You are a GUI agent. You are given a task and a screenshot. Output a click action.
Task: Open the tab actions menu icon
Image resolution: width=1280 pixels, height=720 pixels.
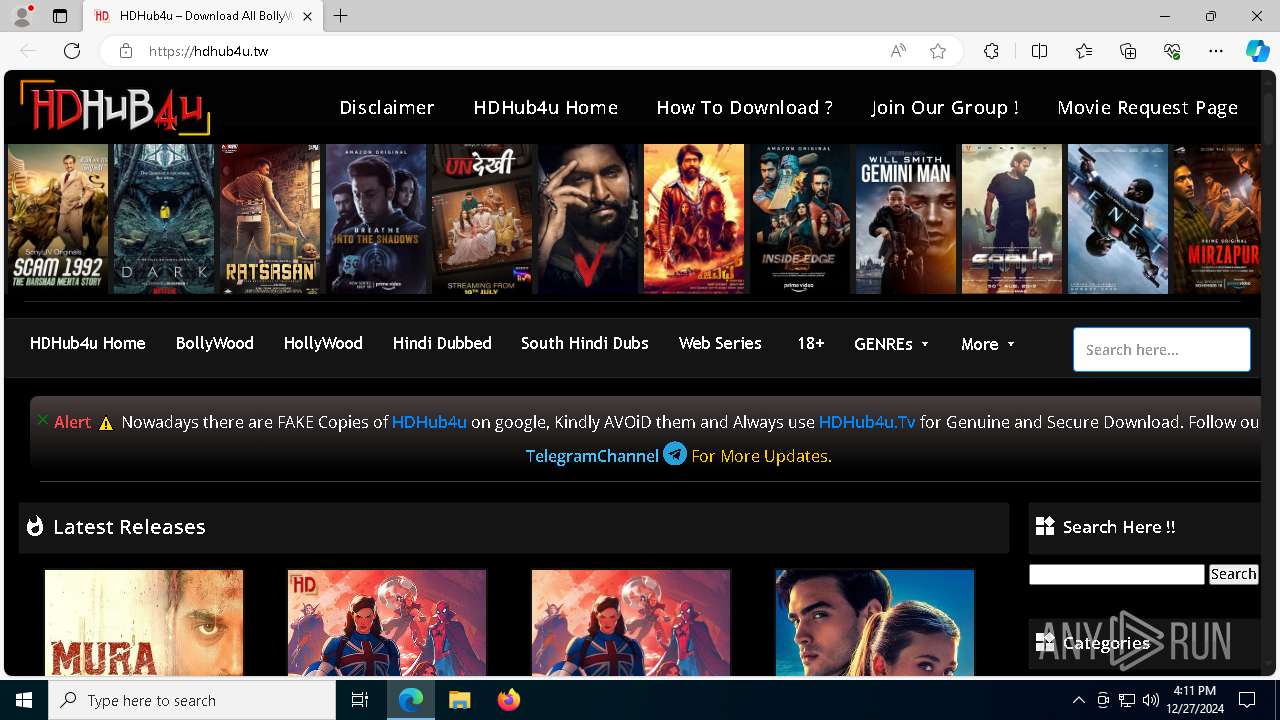tap(60, 16)
